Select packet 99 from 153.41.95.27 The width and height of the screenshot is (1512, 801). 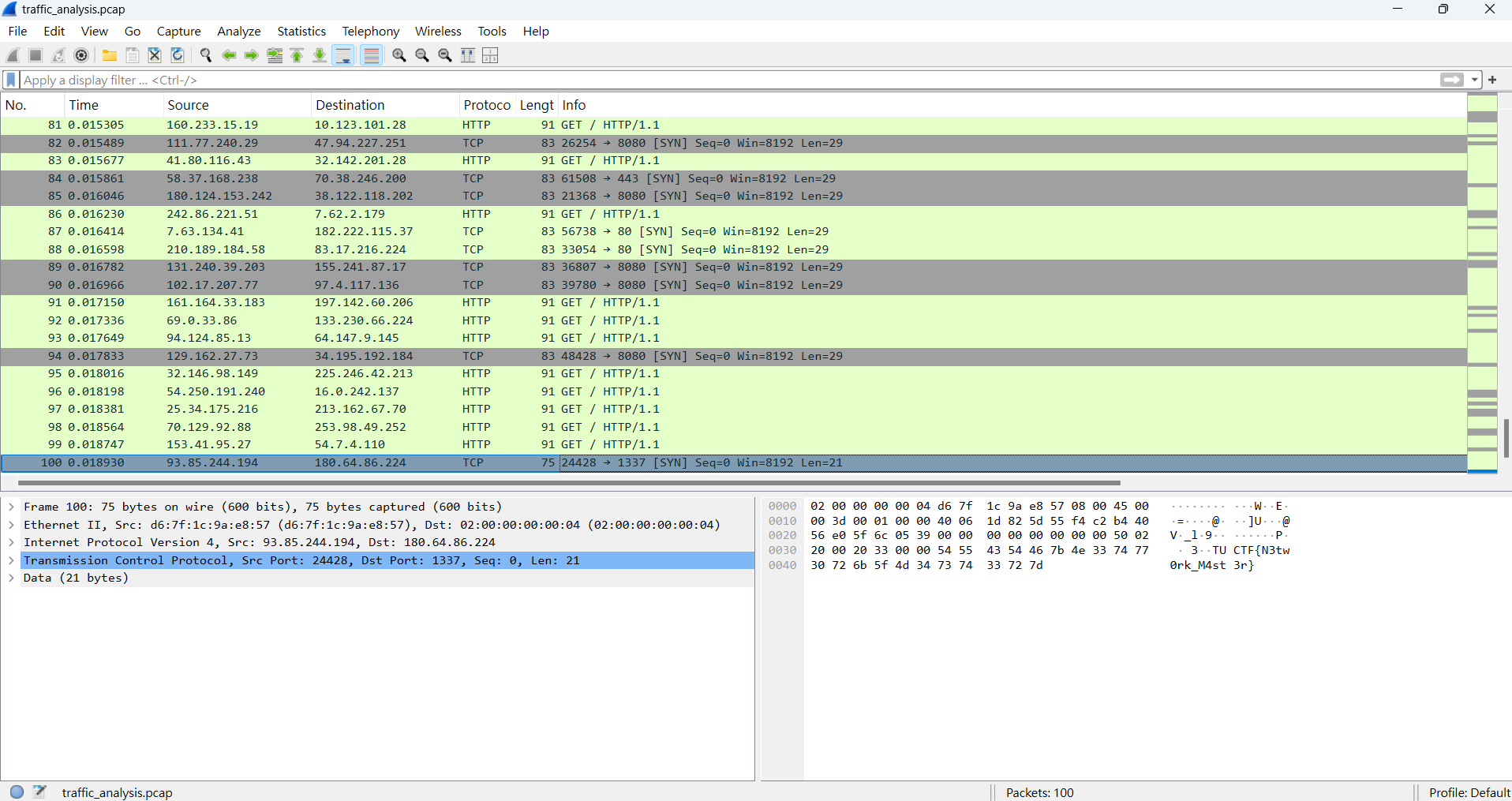733,444
